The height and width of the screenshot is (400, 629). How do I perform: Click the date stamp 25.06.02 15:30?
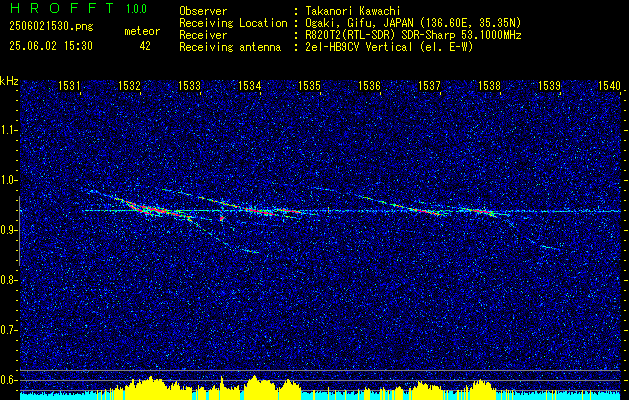(51, 46)
